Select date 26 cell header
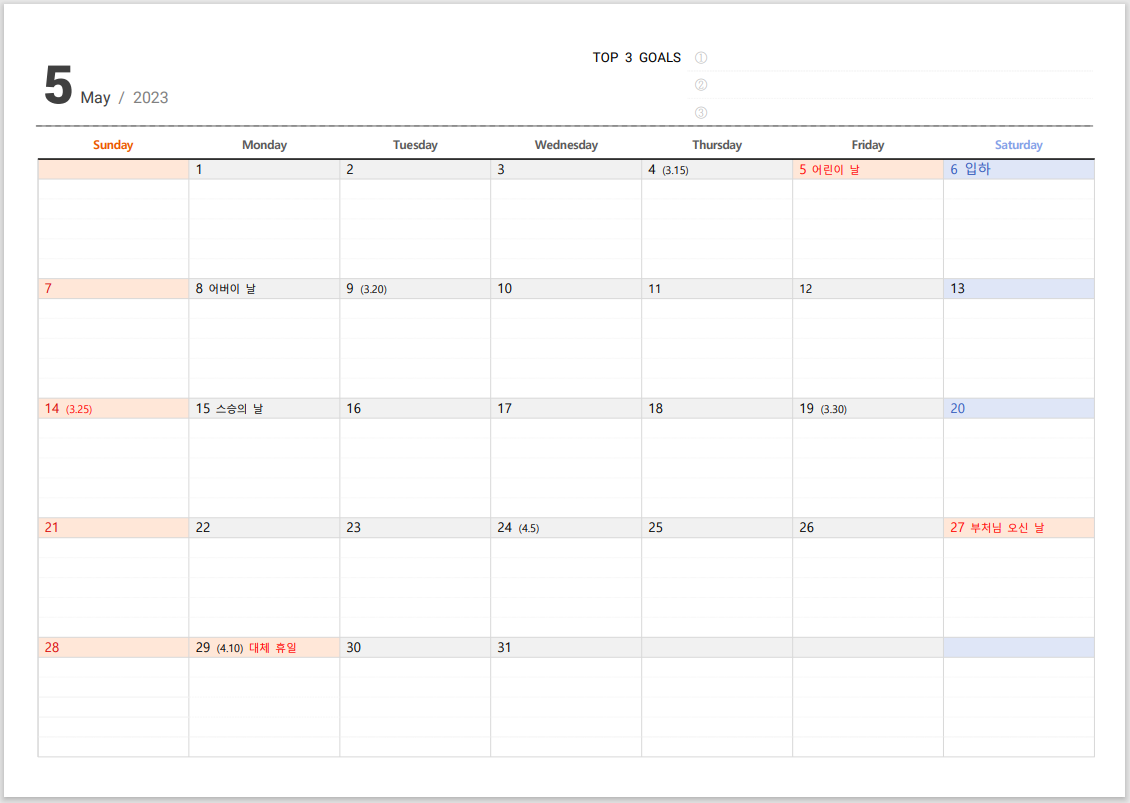 coord(868,528)
